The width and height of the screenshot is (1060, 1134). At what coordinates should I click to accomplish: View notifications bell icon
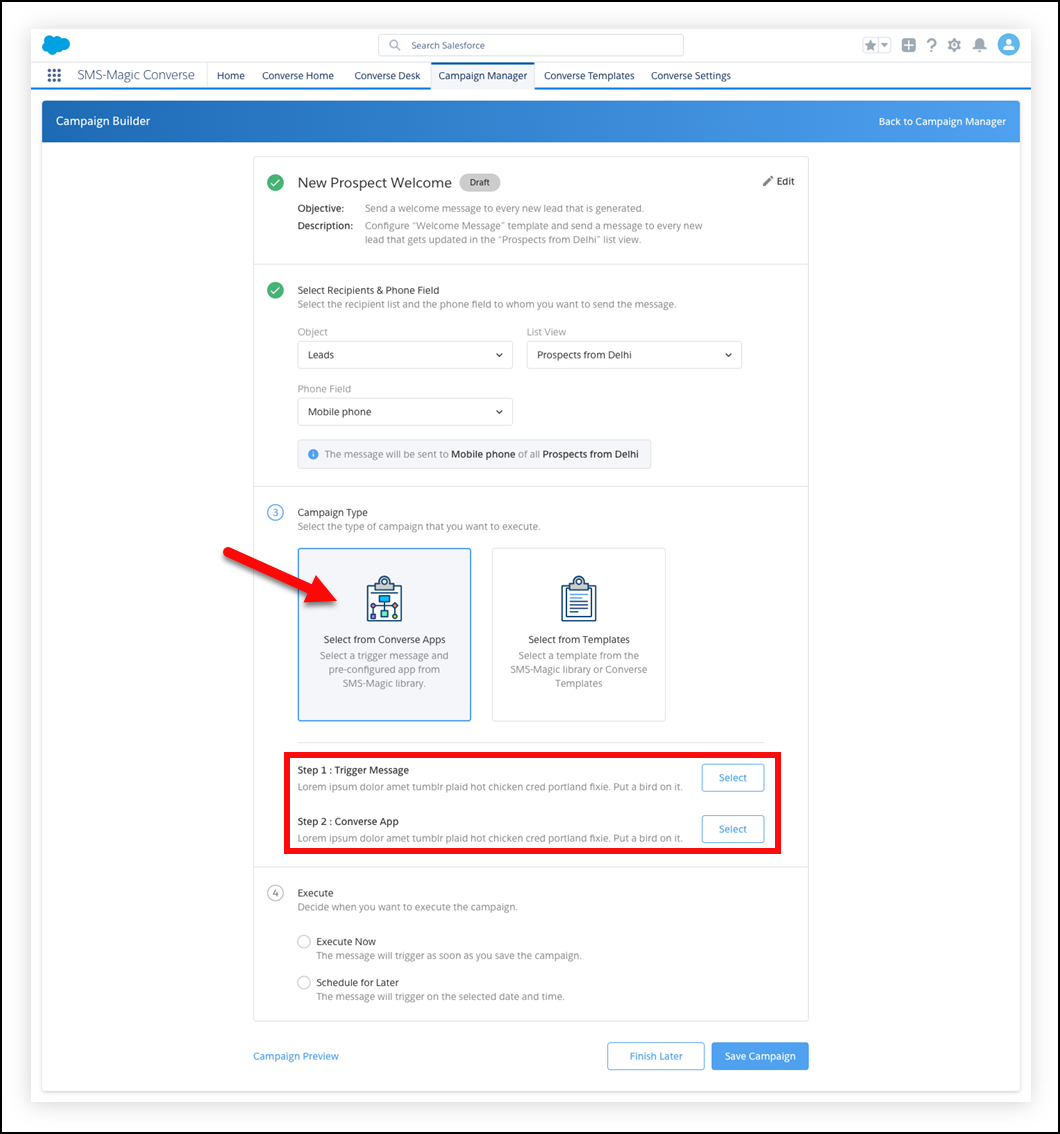coord(980,45)
